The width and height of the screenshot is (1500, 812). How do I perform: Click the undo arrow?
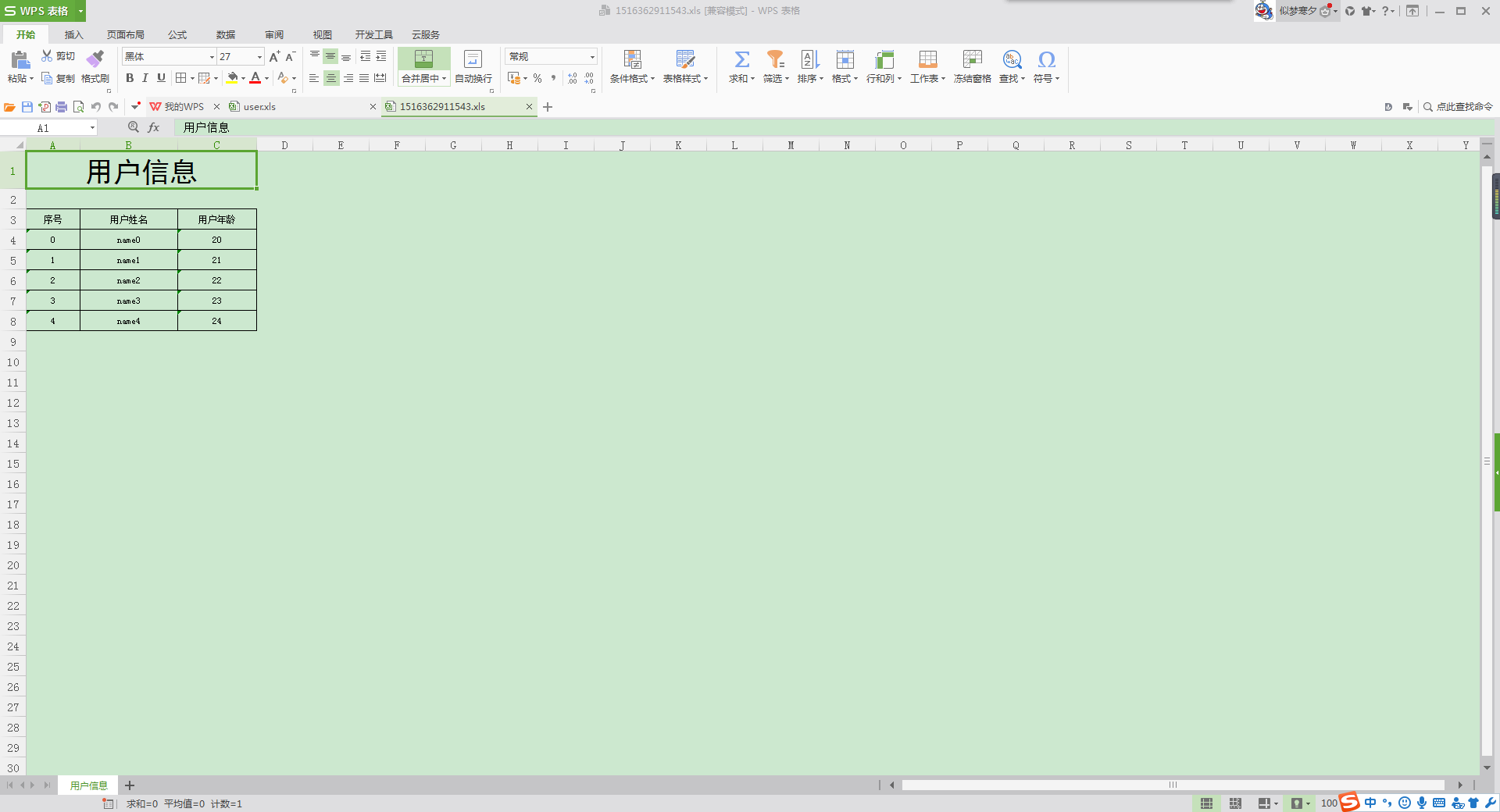click(96, 107)
